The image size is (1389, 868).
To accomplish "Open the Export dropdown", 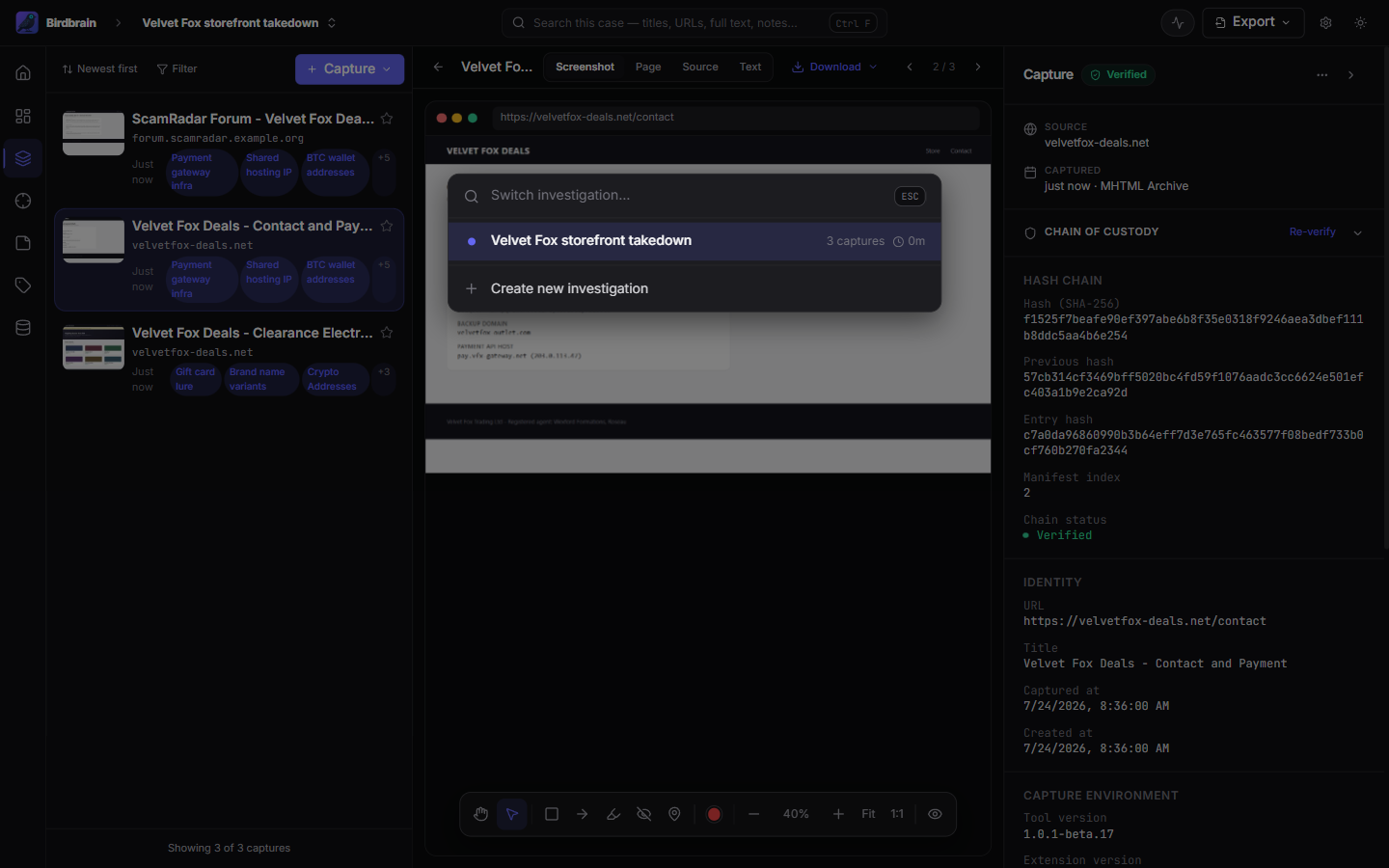I will tap(1253, 22).
